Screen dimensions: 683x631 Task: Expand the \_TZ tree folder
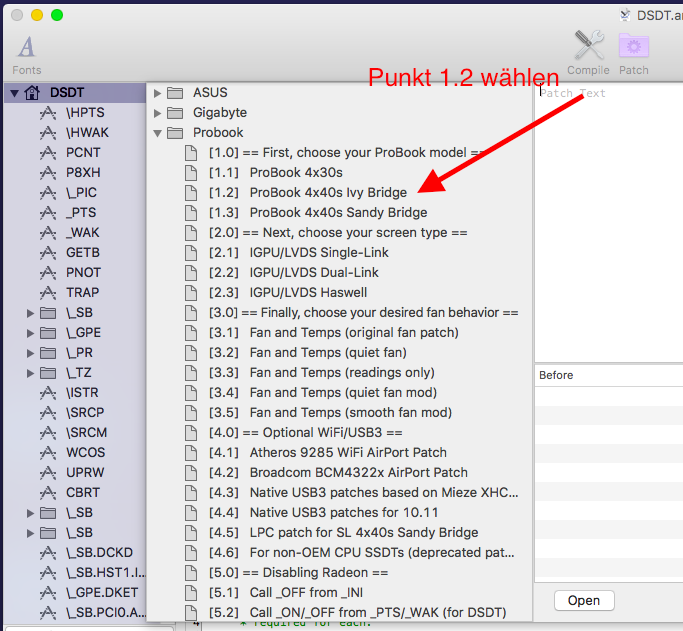click(30, 373)
